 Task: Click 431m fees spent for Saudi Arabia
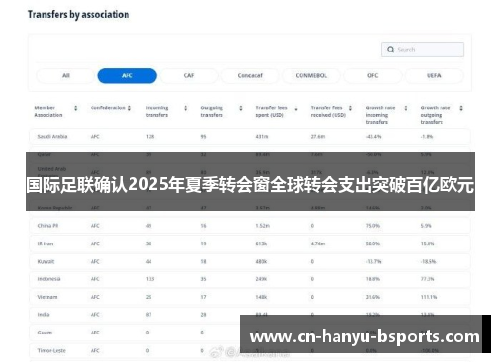262,137
